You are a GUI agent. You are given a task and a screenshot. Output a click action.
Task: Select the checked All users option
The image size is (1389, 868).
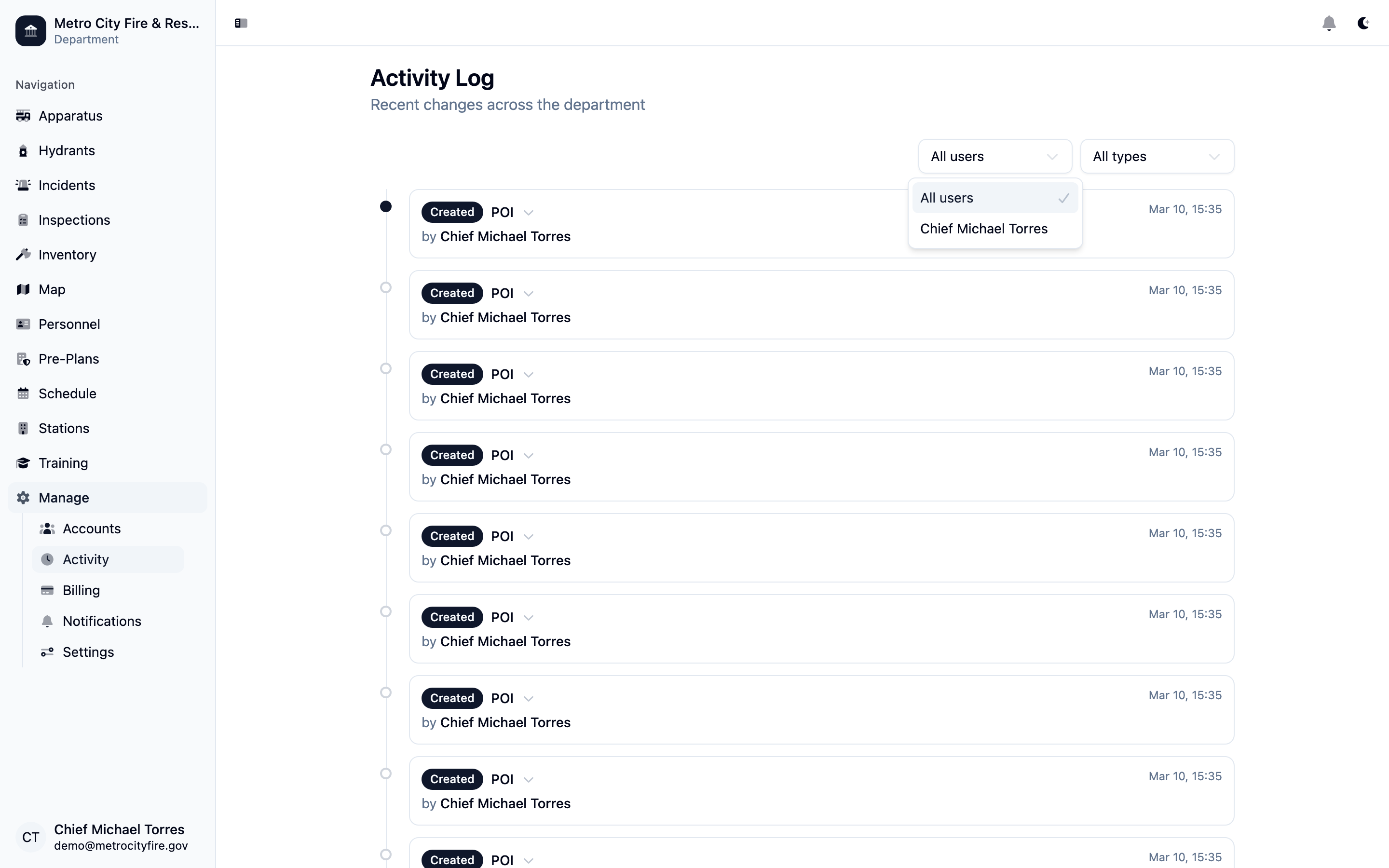994,198
